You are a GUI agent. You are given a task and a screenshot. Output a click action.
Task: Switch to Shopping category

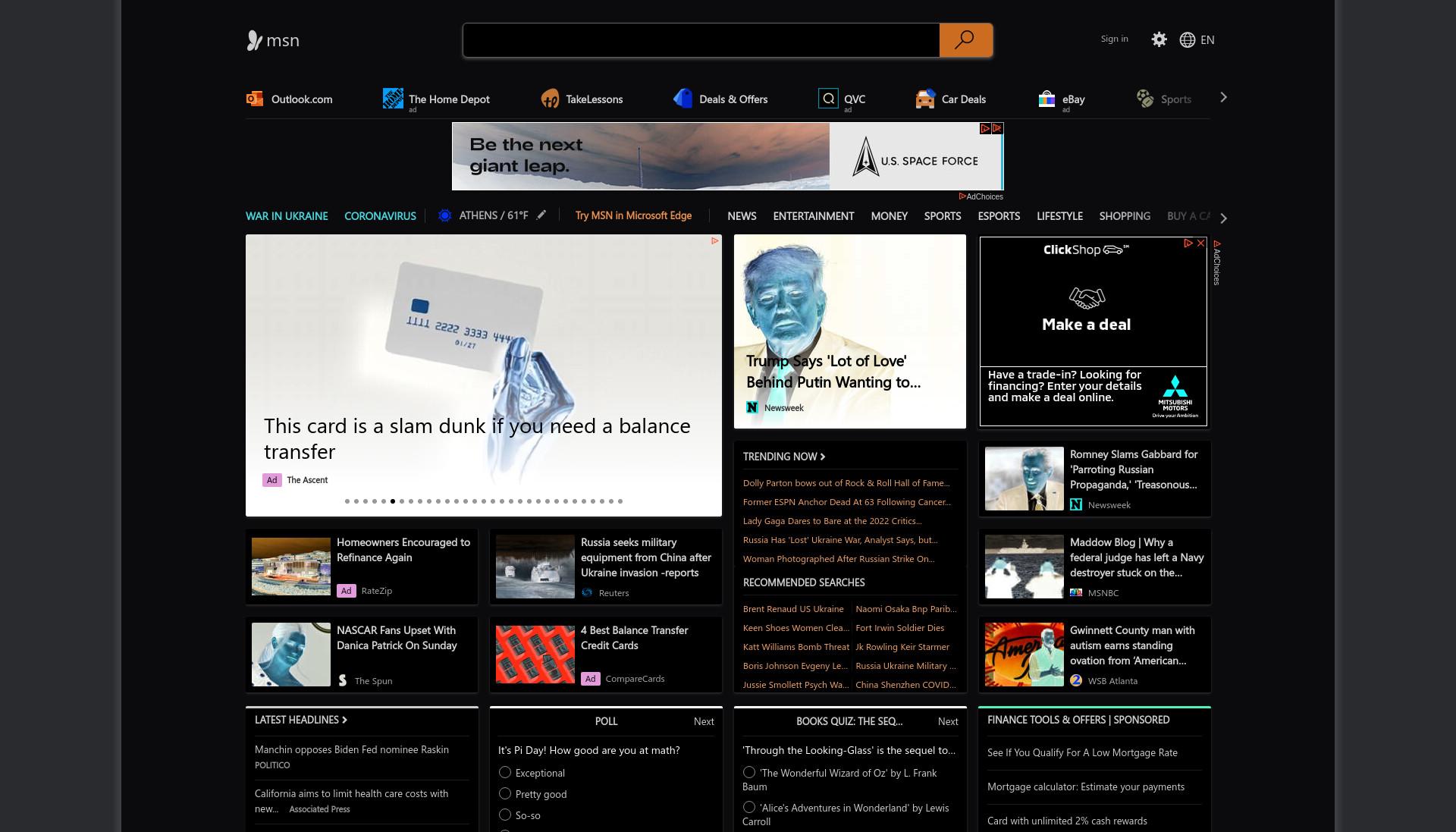[x=1125, y=216]
